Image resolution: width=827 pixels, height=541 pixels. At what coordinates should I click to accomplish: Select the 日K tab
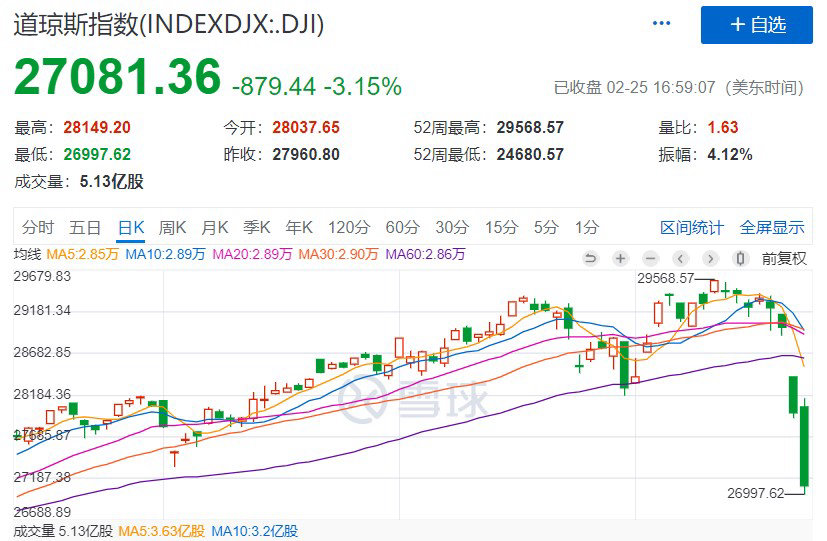tap(131, 228)
